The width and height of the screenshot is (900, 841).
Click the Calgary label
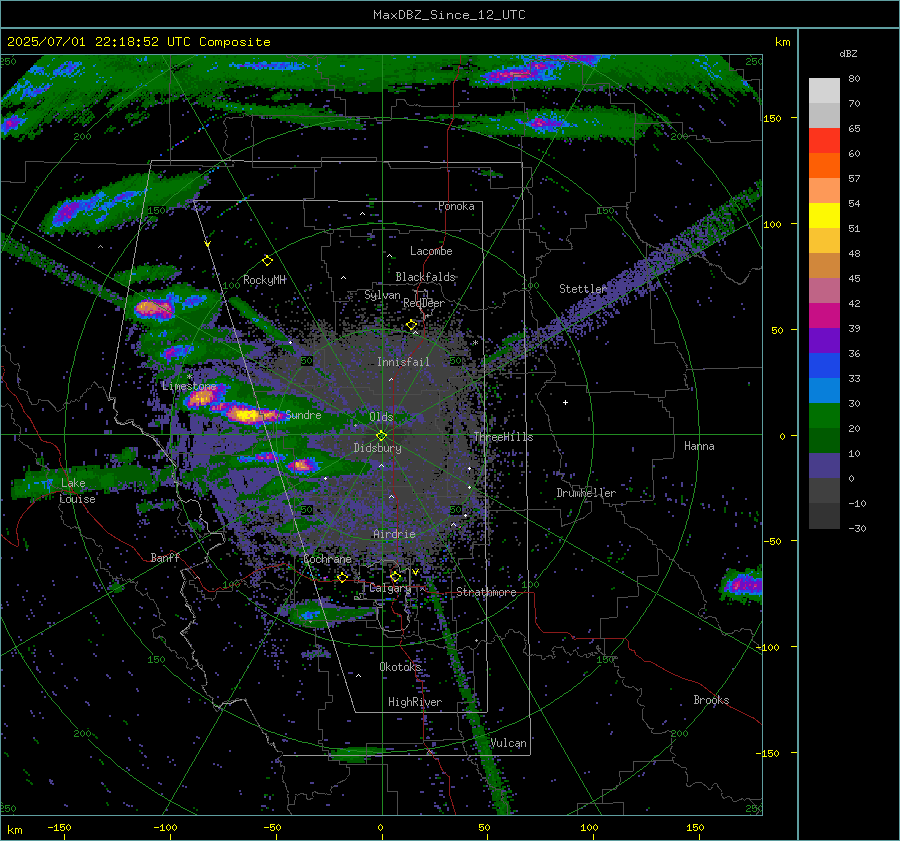tap(390, 588)
